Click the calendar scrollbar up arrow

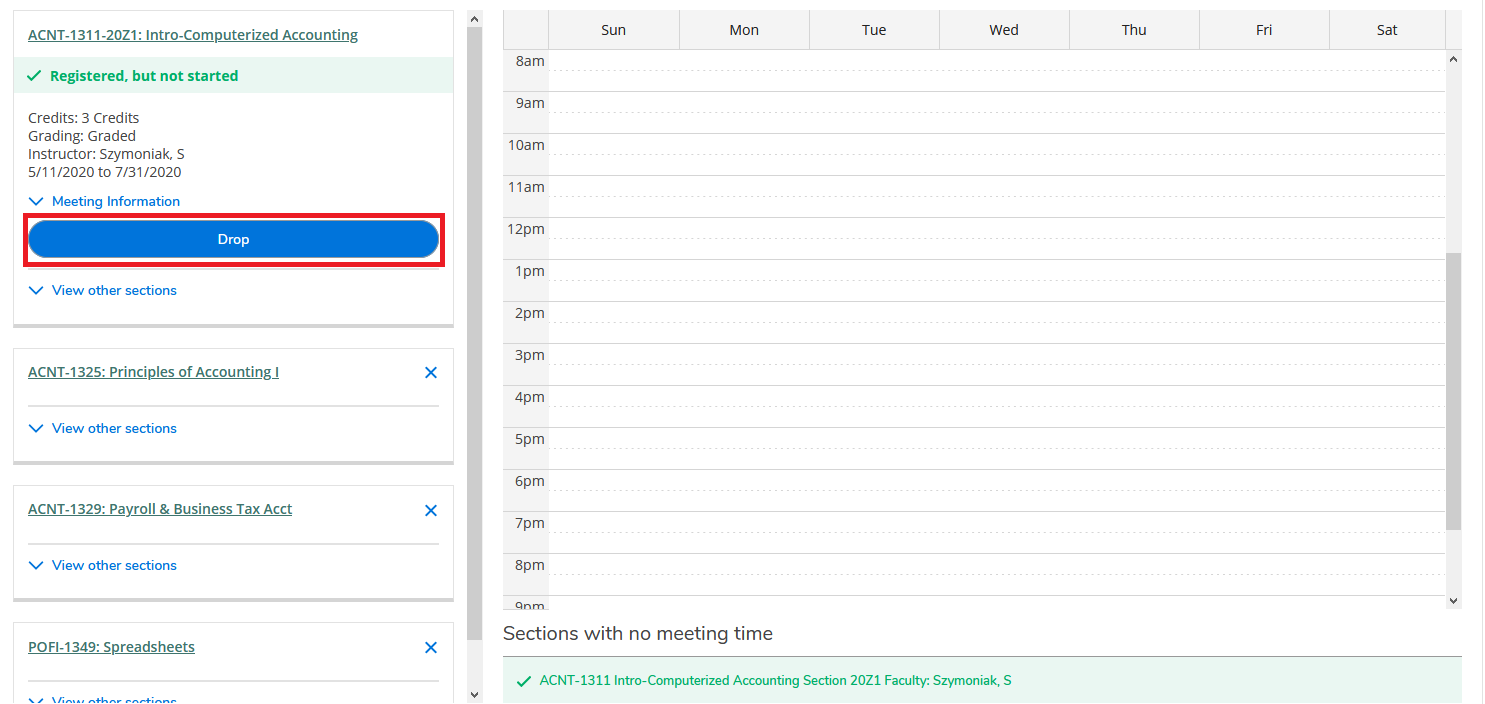pyautogui.click(x=1453, y=59)
